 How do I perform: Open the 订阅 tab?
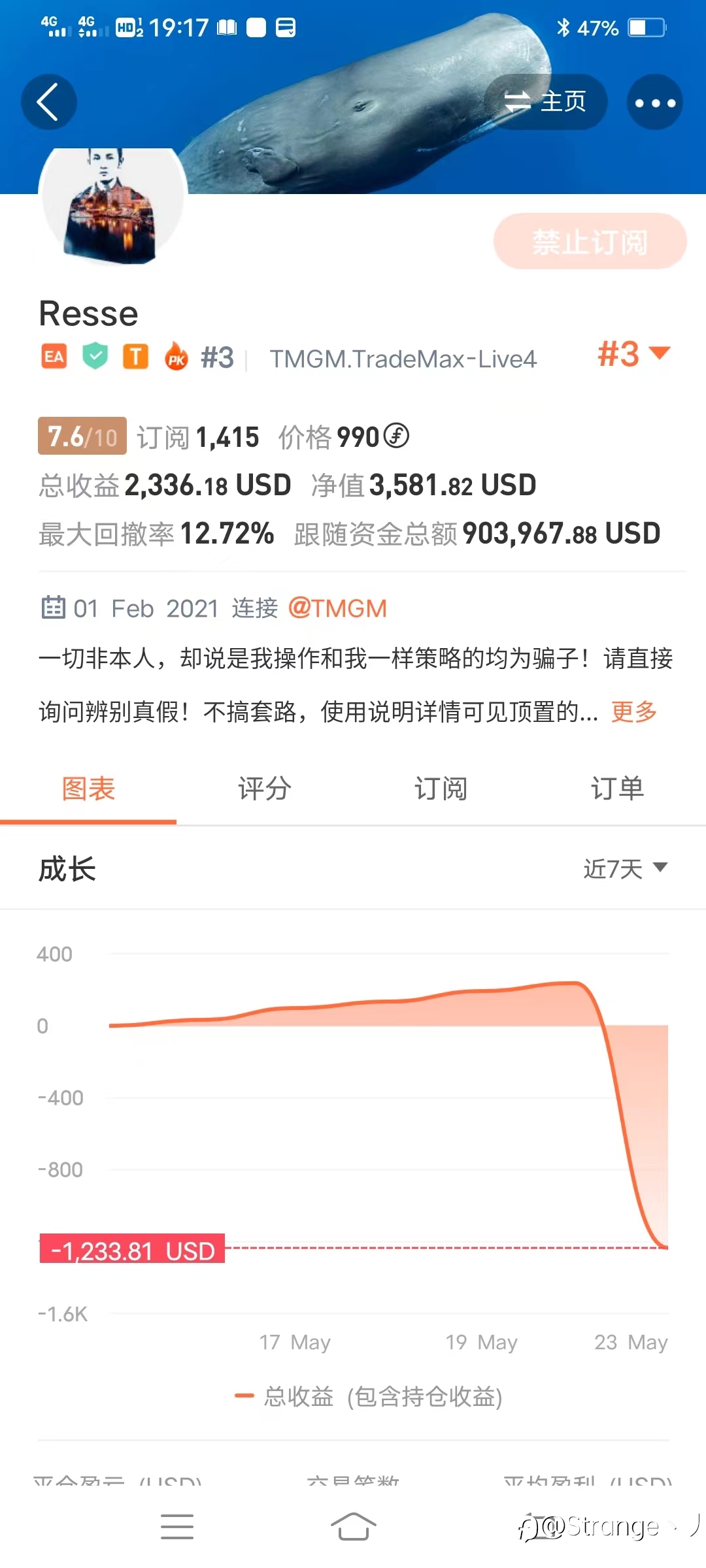point(441,789)
